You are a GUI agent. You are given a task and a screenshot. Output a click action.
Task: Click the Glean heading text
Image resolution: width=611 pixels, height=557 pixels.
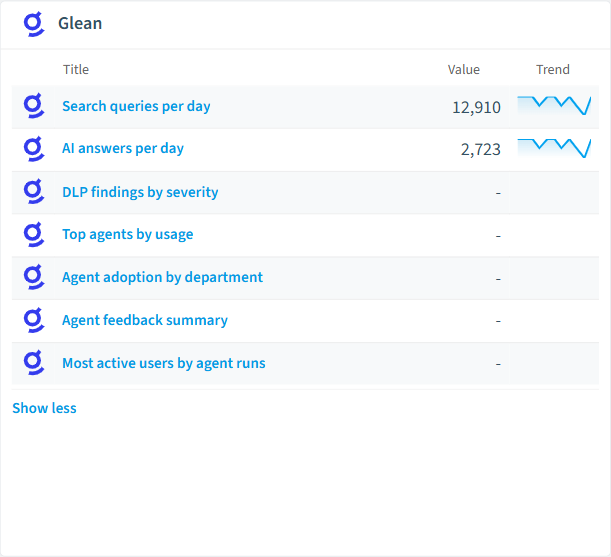pos(80,23)
